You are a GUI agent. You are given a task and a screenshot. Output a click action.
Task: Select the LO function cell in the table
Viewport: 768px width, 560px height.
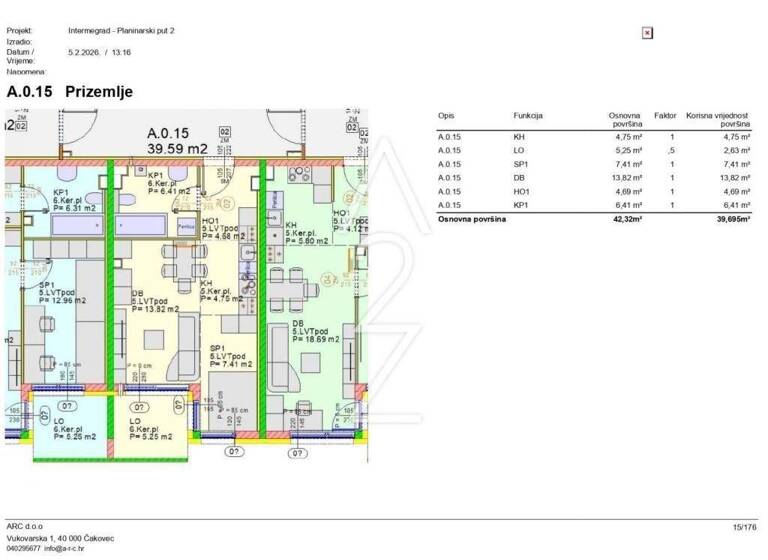[x=519, y=150]
